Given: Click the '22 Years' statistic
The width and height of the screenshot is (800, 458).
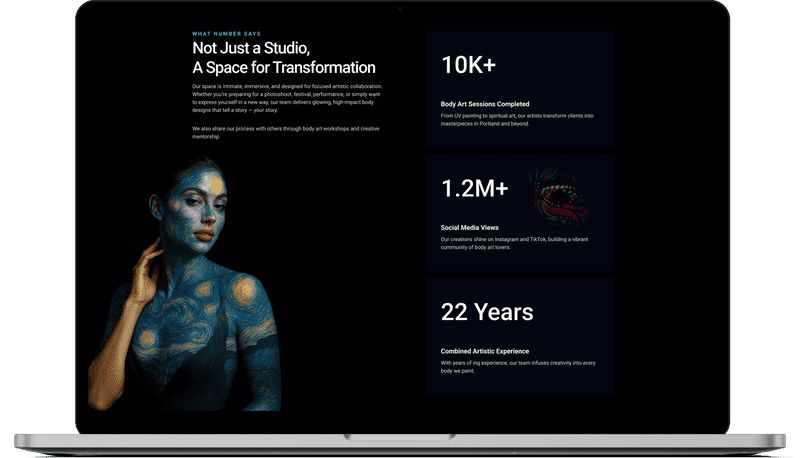Looking at the screenshot, I should pos(487,312).
